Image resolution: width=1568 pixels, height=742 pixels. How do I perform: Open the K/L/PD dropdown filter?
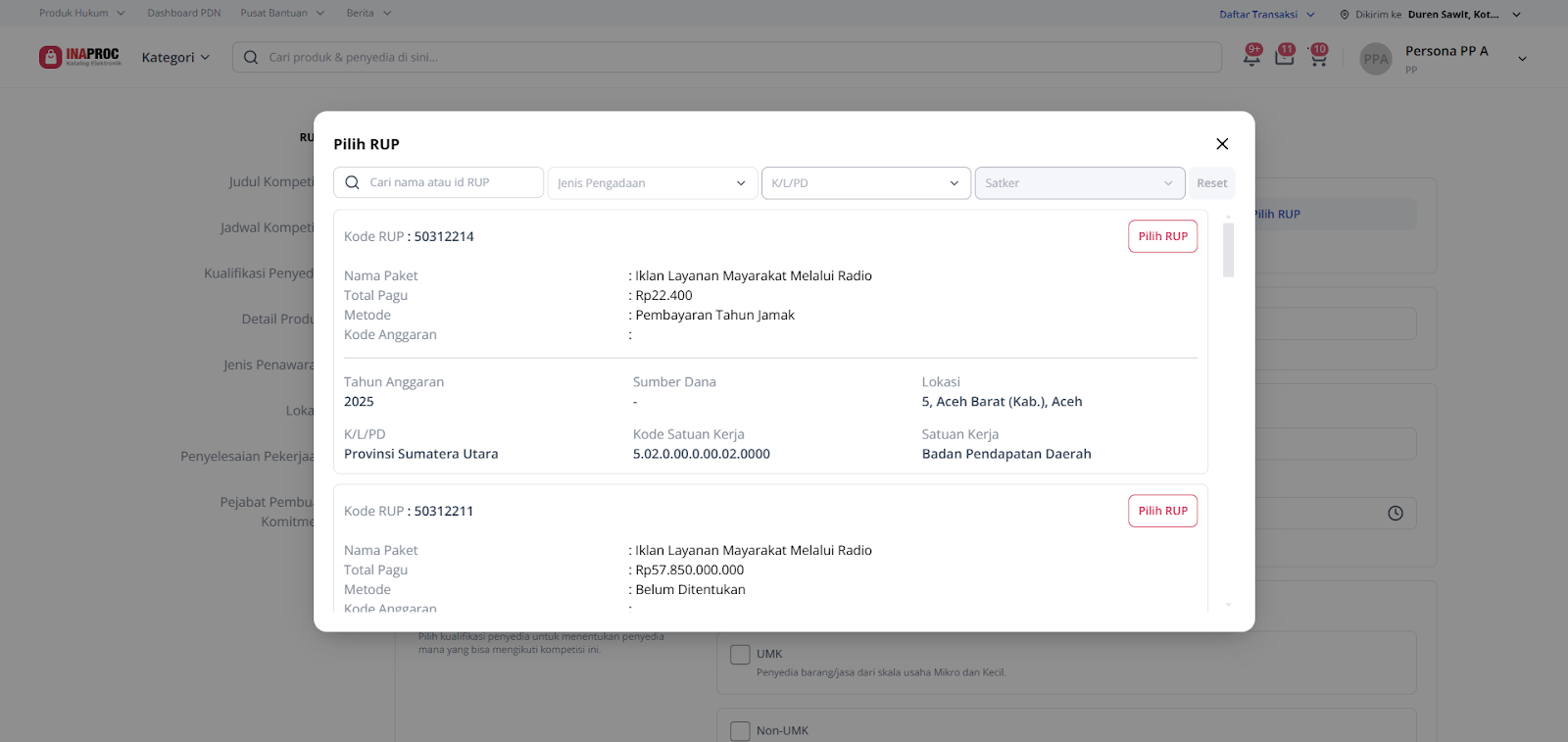click(x=865, y=183)
